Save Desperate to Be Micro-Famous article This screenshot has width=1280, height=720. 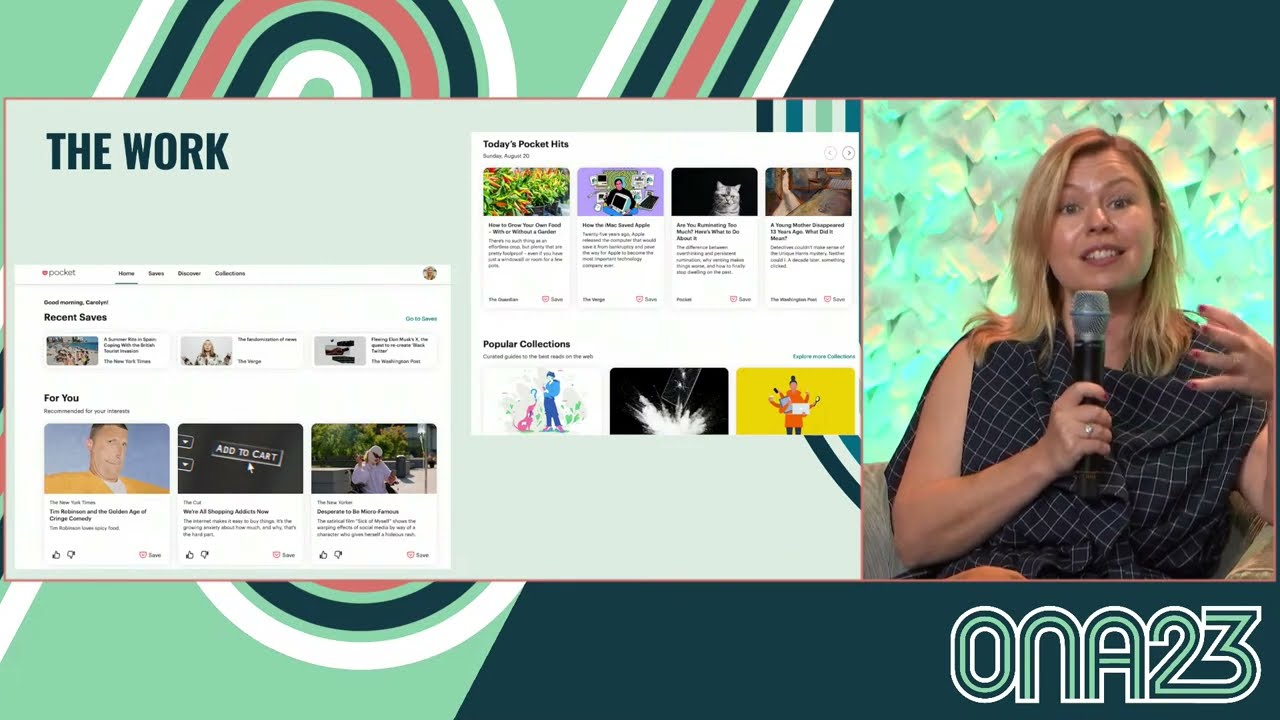[x=418, y=554]
